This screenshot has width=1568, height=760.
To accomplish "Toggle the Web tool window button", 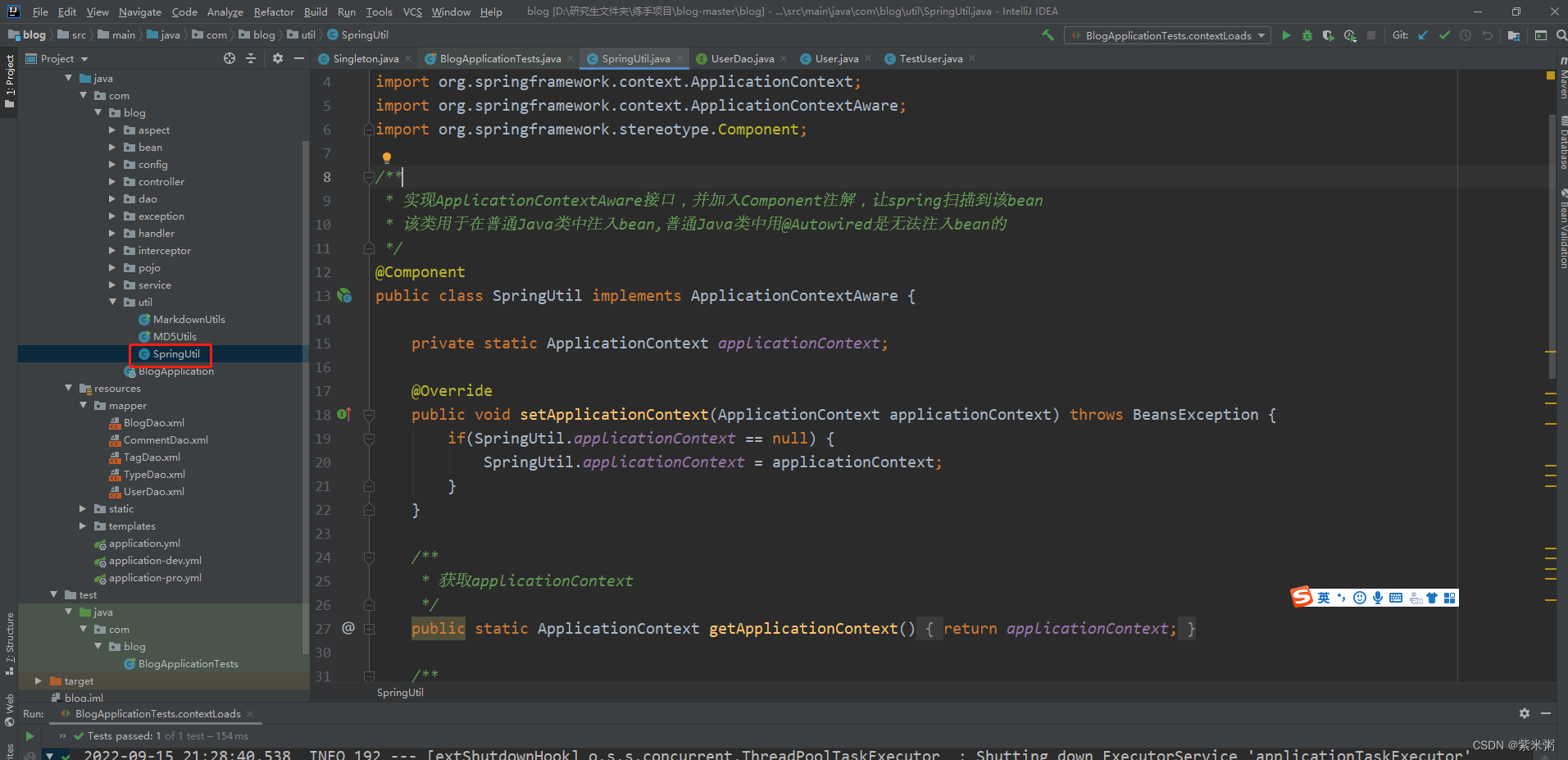I will pyautogui.click(x=9, y=710).
